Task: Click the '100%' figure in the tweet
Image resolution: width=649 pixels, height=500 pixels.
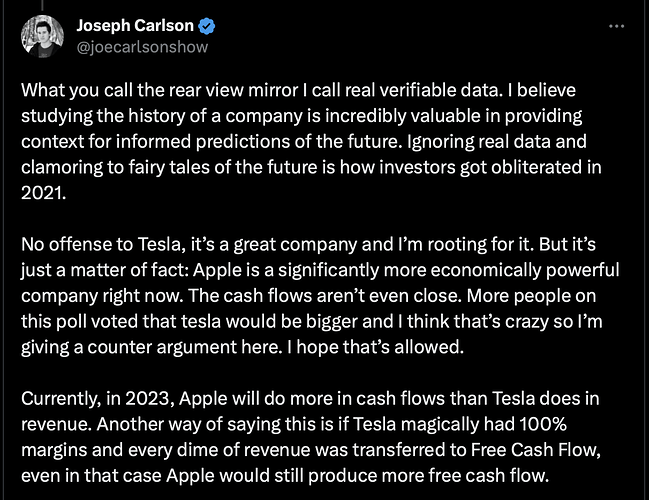Action: tap(543, 424)
